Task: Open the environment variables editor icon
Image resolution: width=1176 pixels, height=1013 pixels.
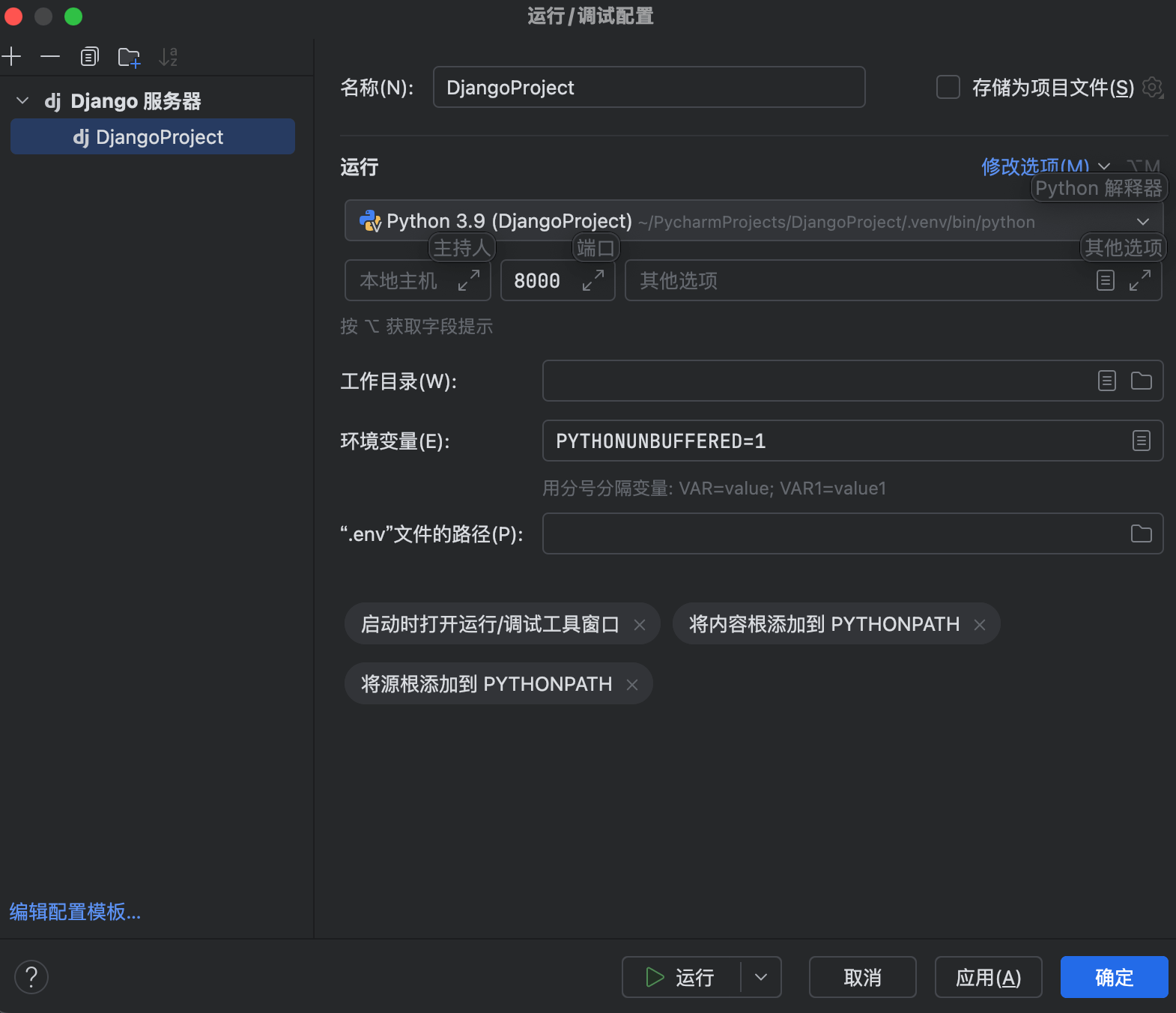Action: (1141, 441)
